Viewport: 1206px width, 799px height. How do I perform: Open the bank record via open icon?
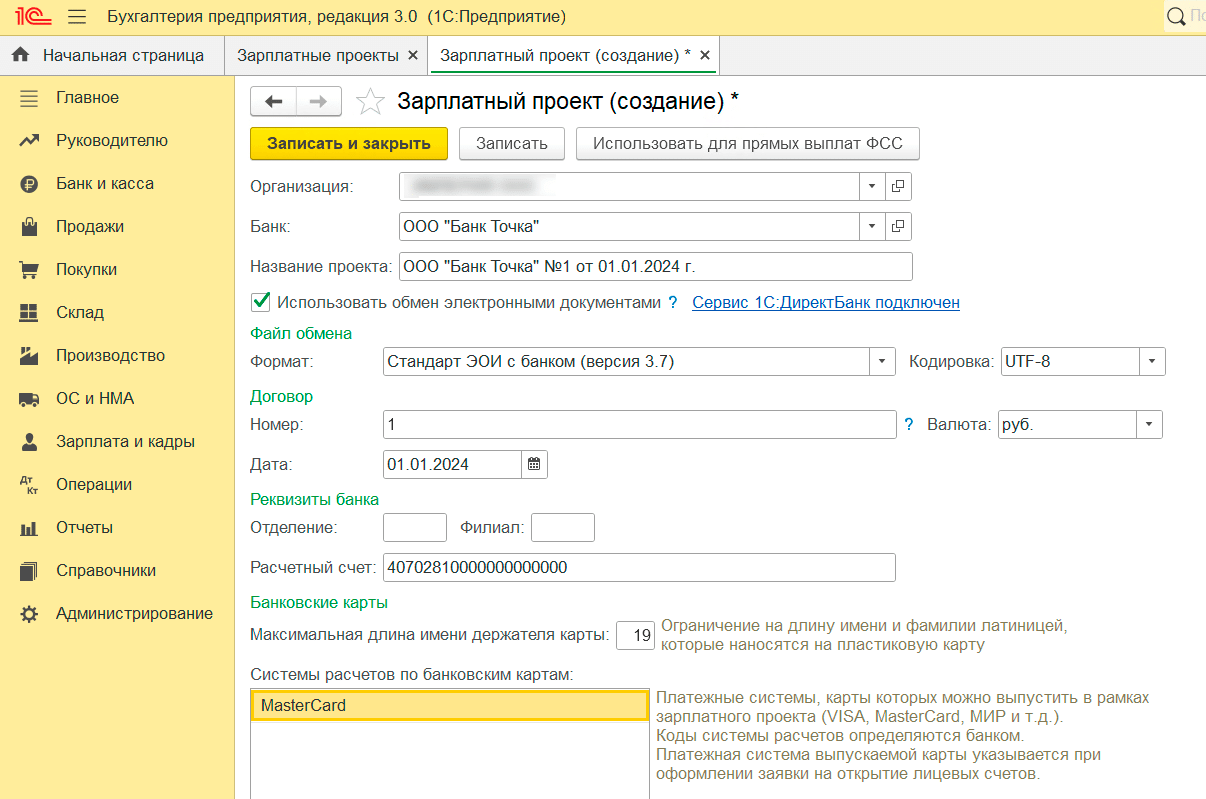(898, 227)
